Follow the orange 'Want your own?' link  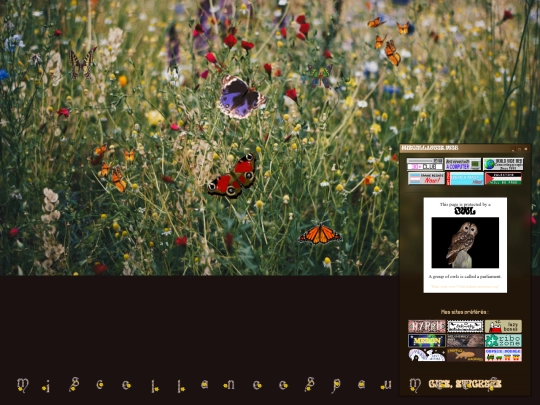(x=465, y=287)
